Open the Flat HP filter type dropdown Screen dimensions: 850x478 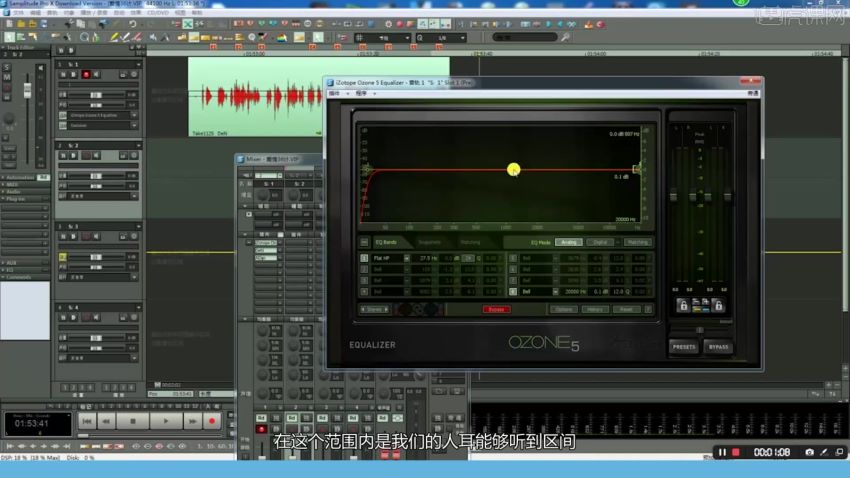pyautogui.click(x=407, y=259)
